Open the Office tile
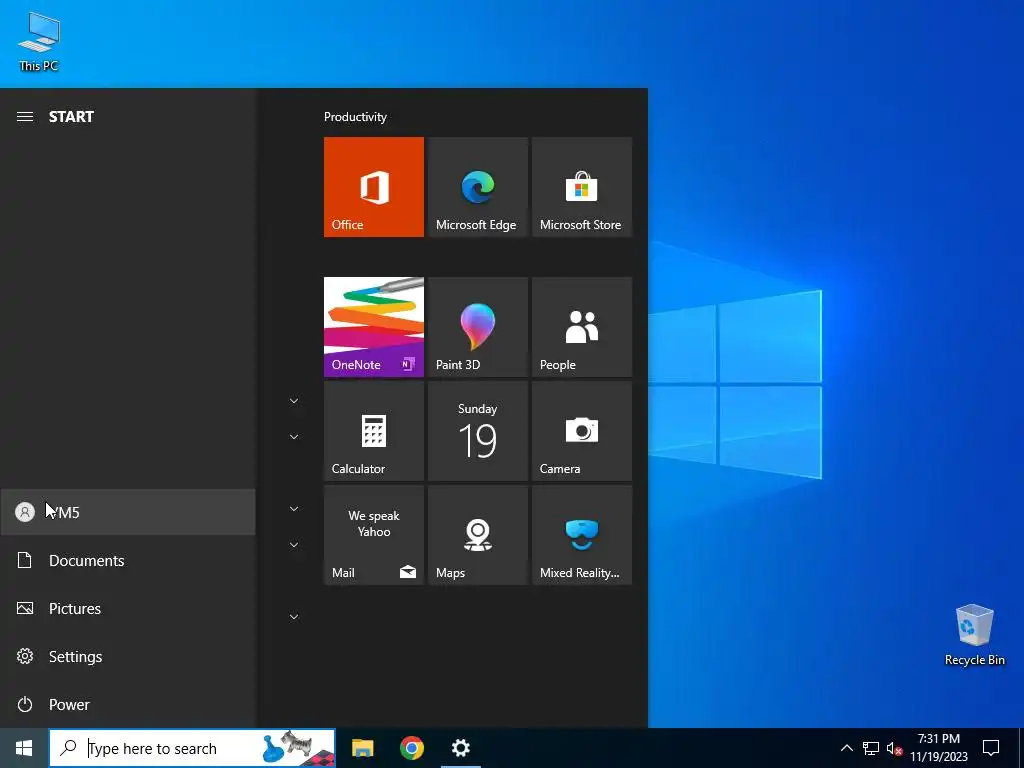Image resolution: width=1024 pixels, height=768 pixels. pos(374,187)
